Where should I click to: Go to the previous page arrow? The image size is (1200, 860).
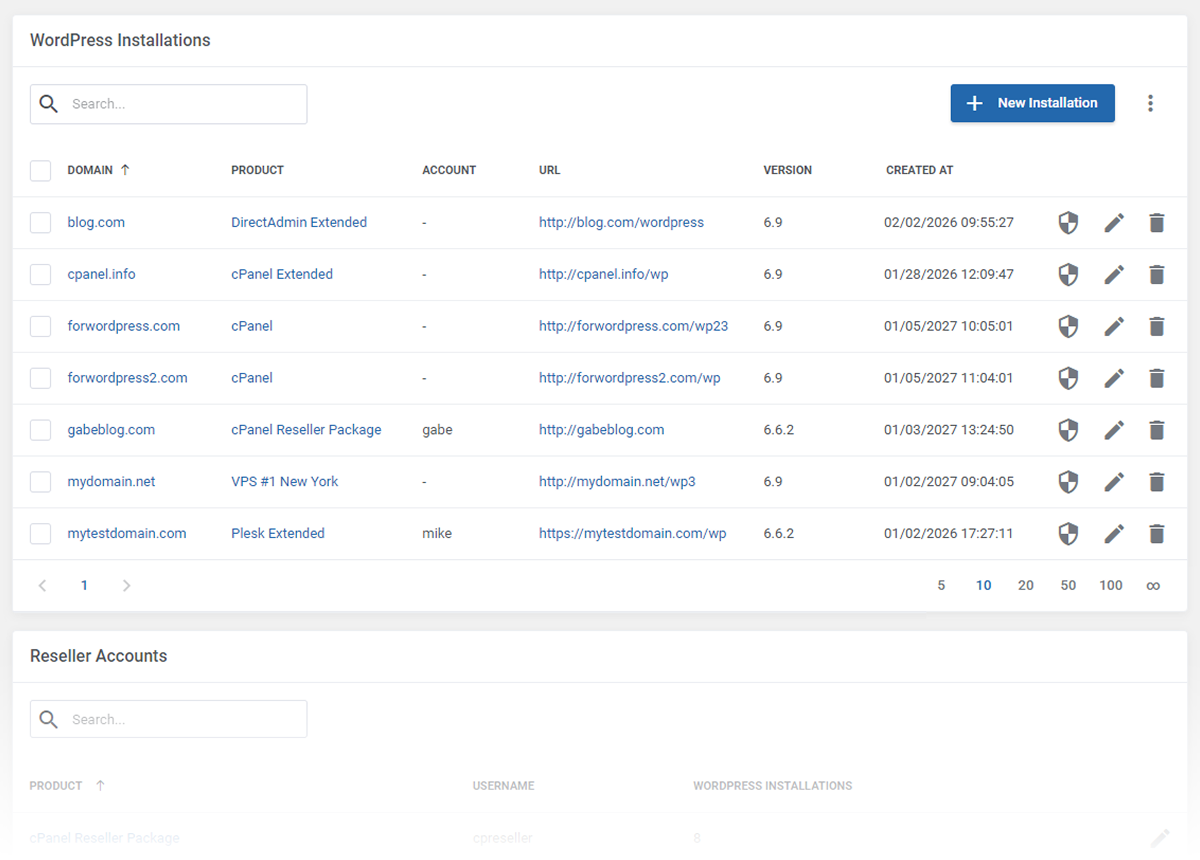click(42, 586)
